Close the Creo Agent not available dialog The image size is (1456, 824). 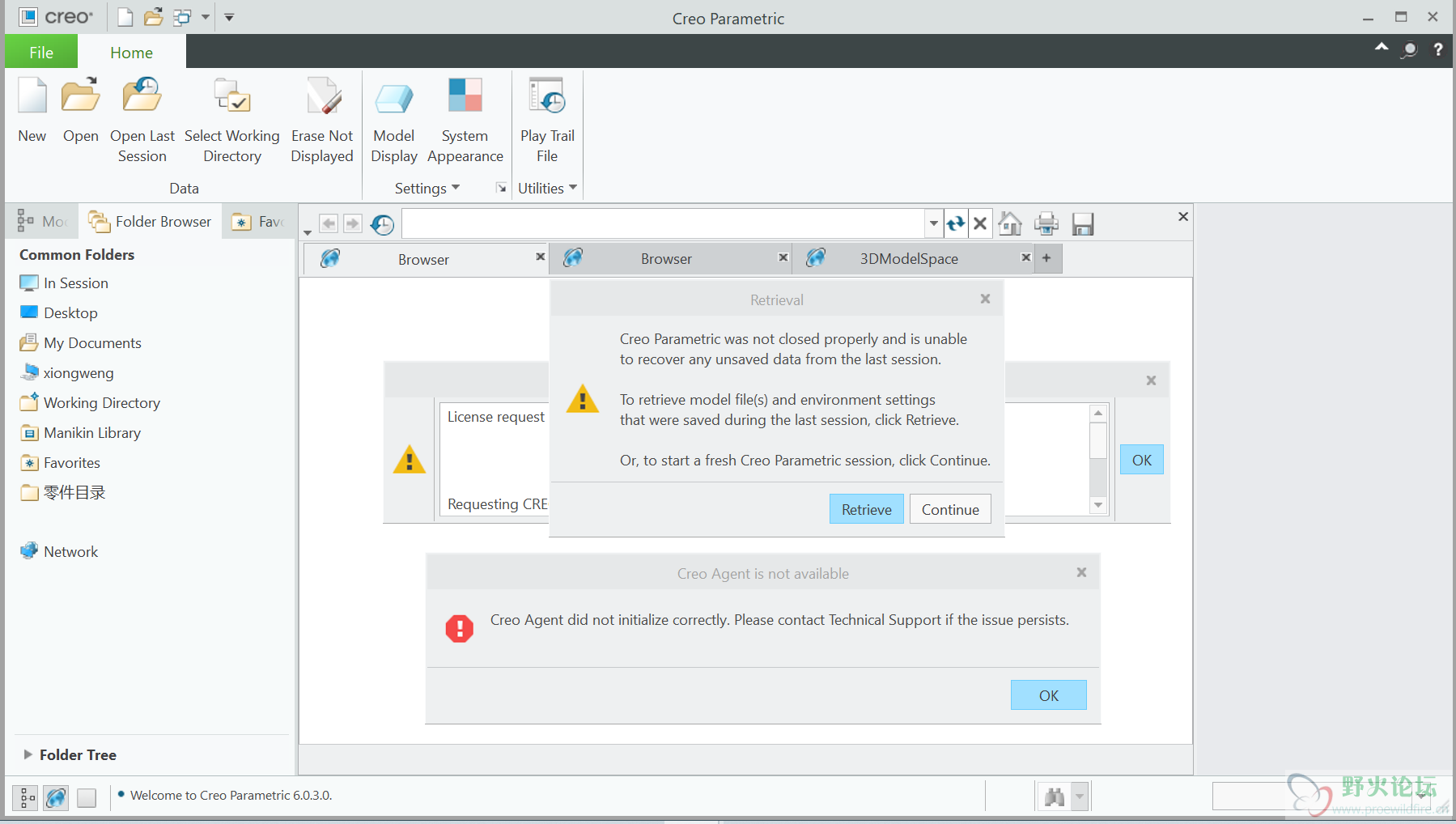click(1081, 572)
